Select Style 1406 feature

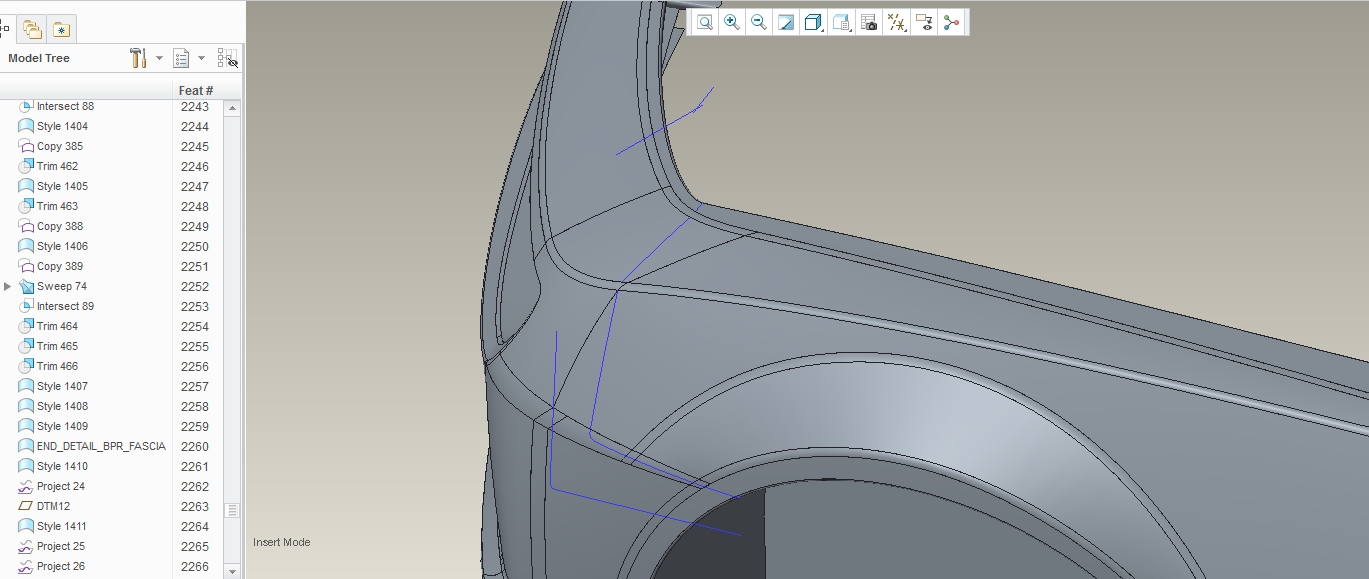pos(62,246)
